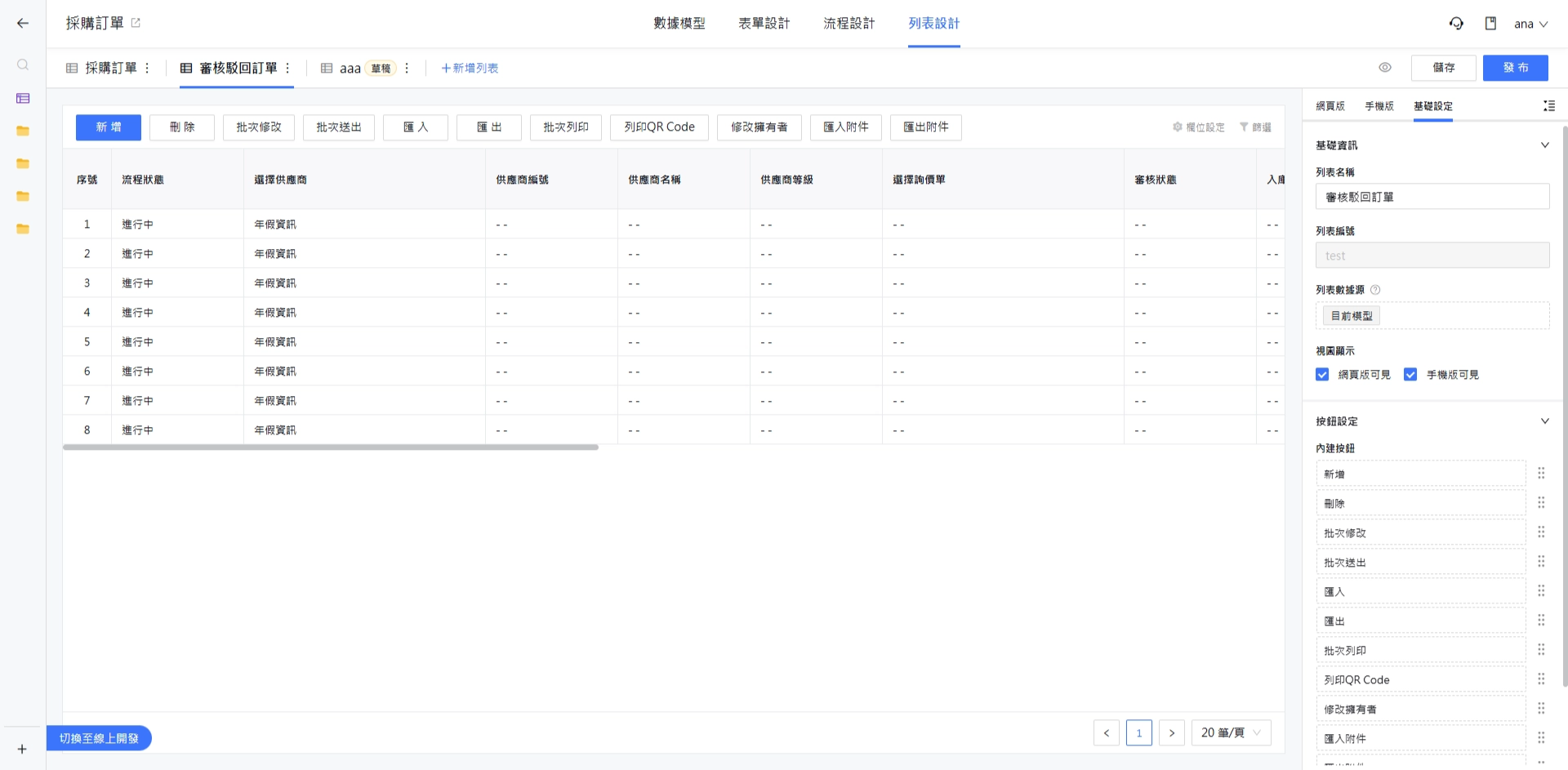The image size is (1568, 770).
Task: Open the first yellow folder in sidebar
Action: point(23,131)
